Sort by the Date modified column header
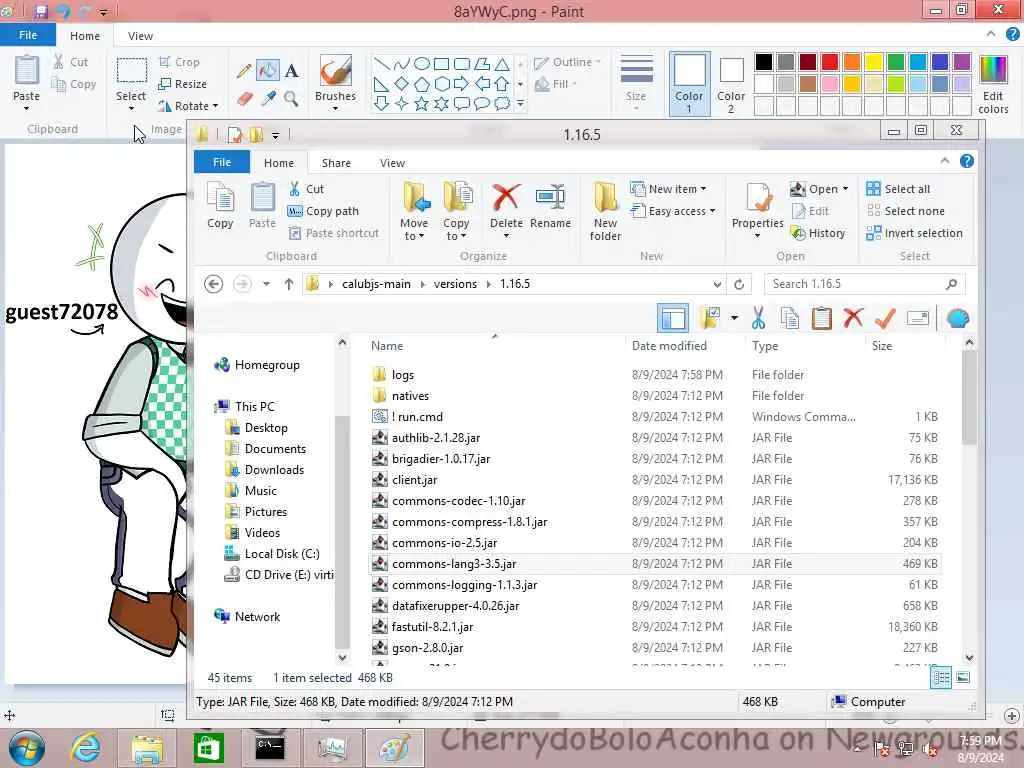The height and width of the screenshot is (768, 1024). [x=669, y=345]
